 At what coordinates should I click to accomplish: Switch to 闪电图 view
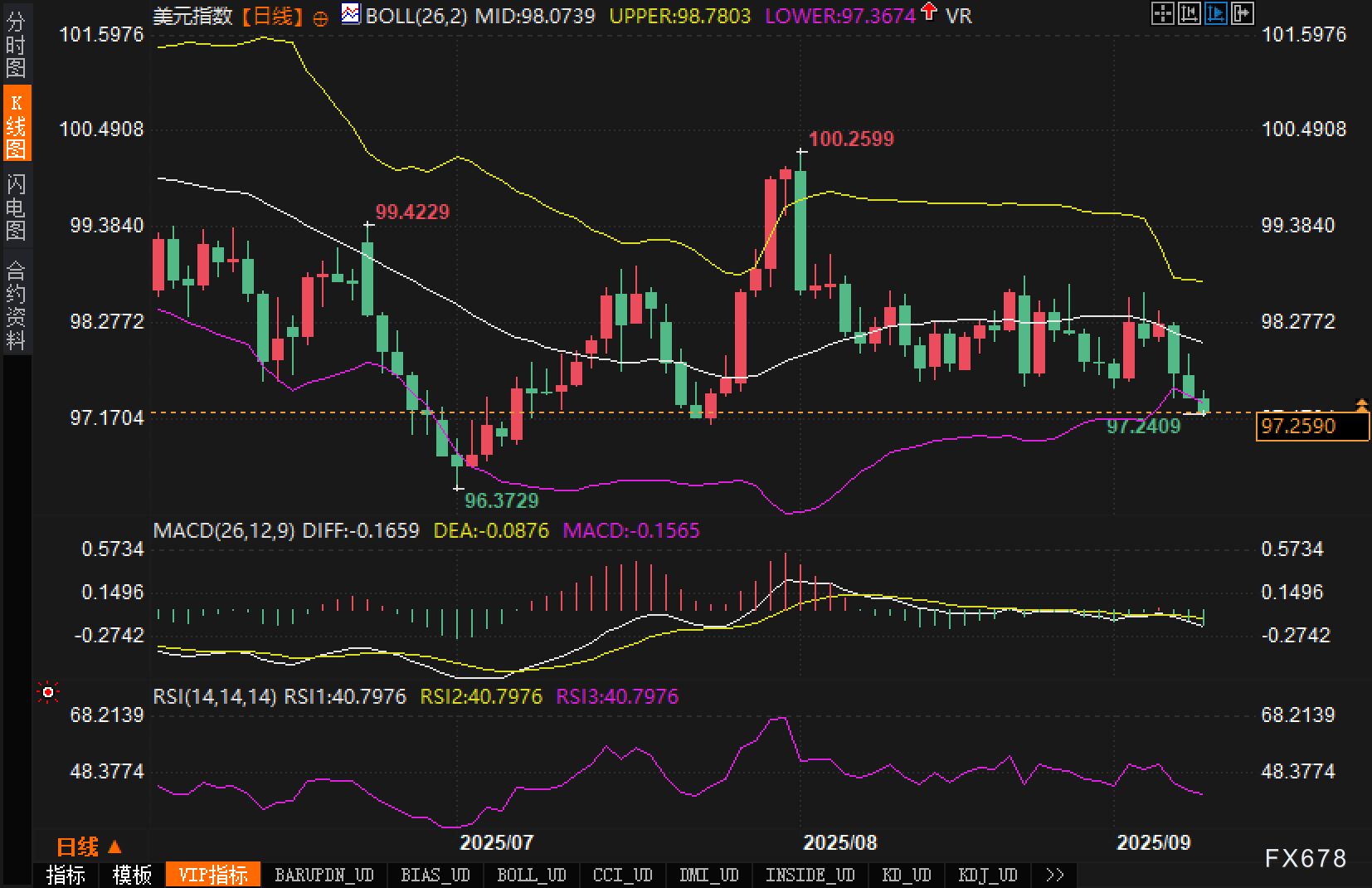click(x=16, y=207)
